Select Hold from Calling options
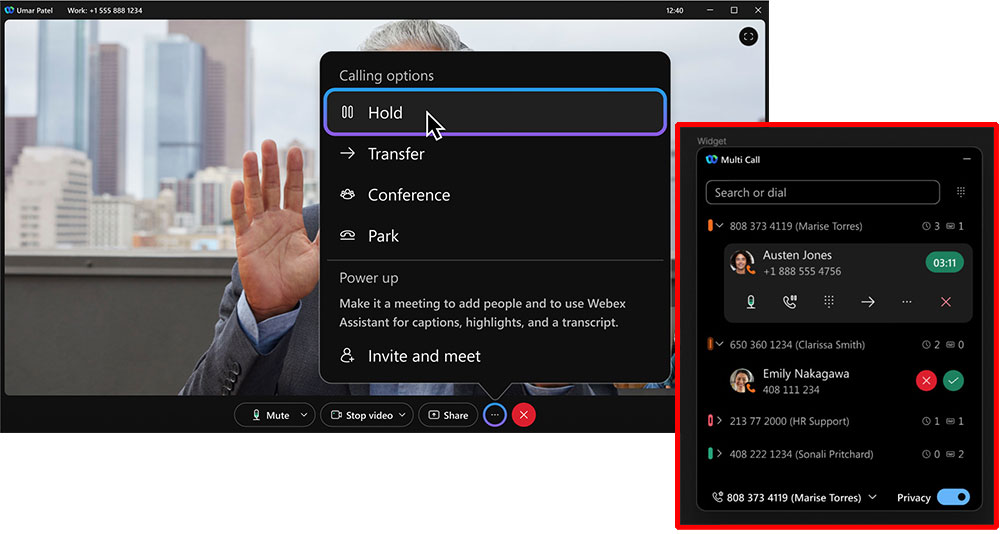Image resolution: width=1000 pixels, height=534 pixels. click(x=495, y=113)
